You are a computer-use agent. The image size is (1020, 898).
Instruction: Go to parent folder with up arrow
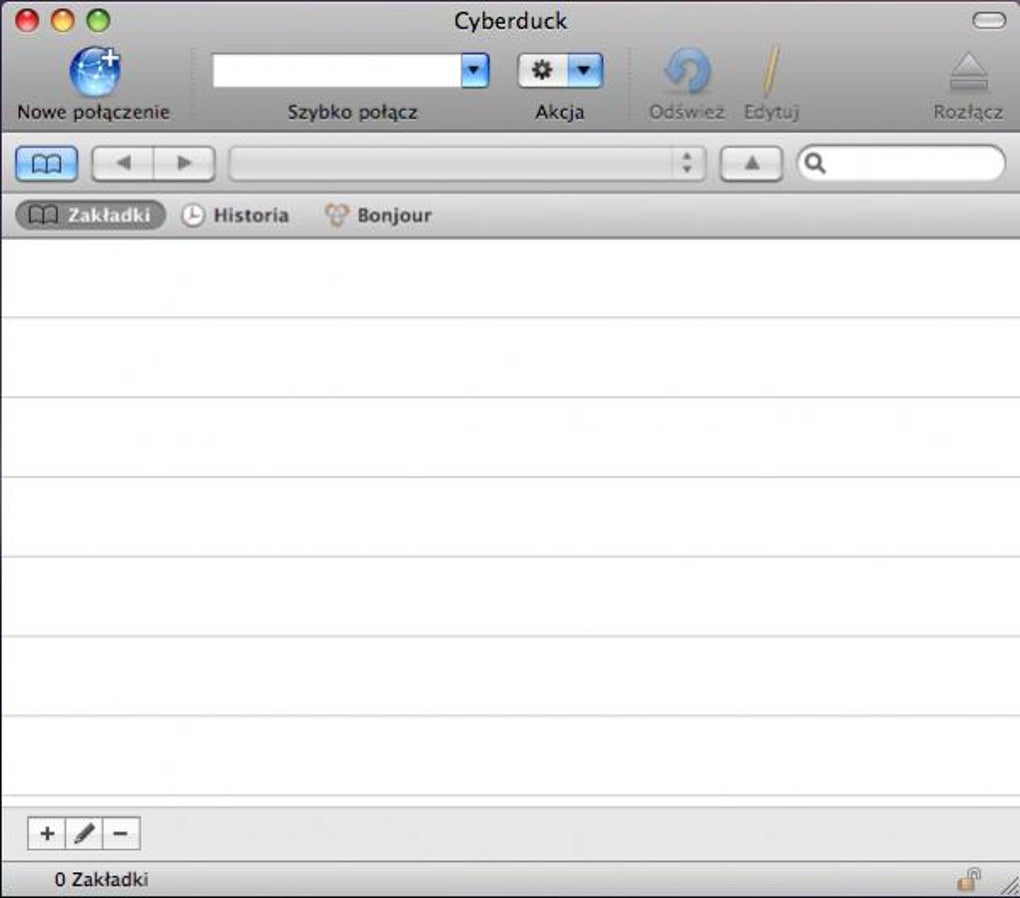click(x=751, y=163)
